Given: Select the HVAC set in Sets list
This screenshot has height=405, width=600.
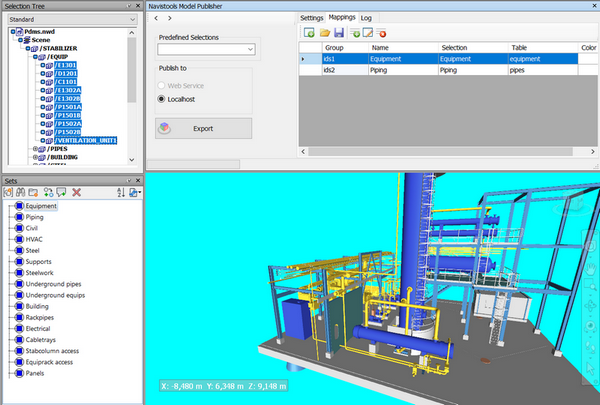Looking at the screenshot, I should click(x=34, y=239).
